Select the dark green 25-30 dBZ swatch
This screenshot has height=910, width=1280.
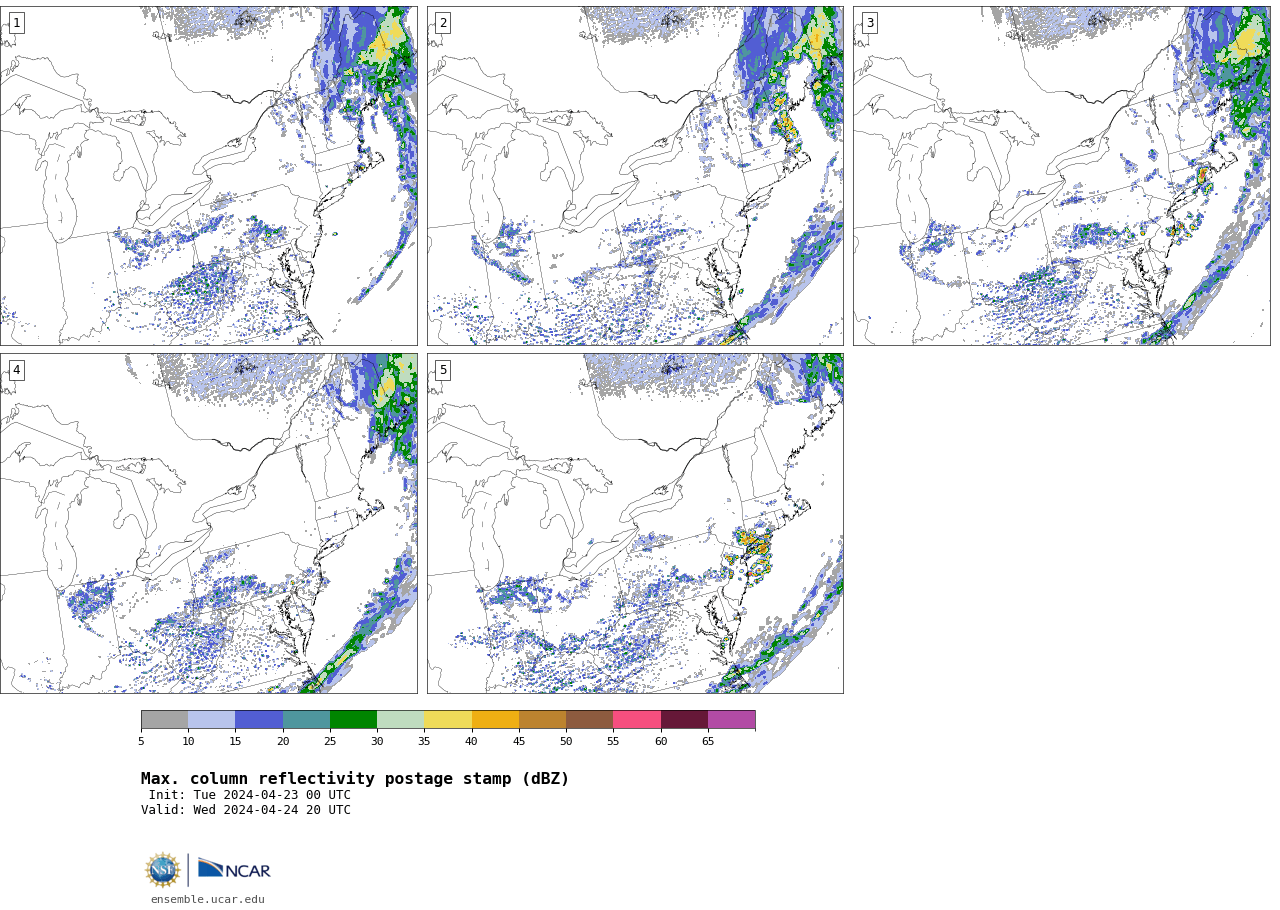pyautogui.click(x=353, y=720)
